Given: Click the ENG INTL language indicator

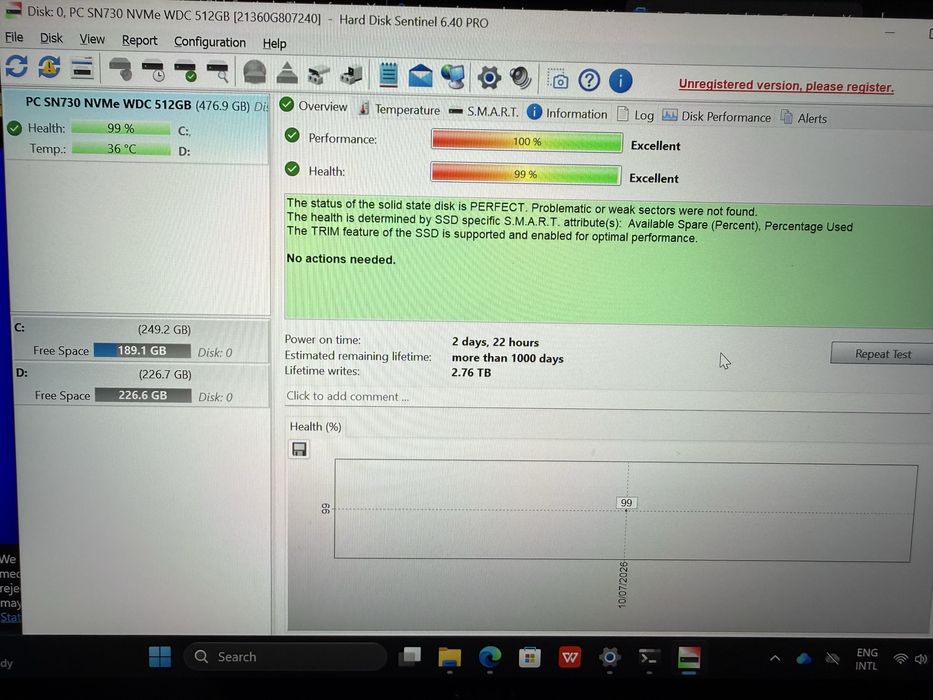Looking at the screenshot, I should click(x=866, y=659).
